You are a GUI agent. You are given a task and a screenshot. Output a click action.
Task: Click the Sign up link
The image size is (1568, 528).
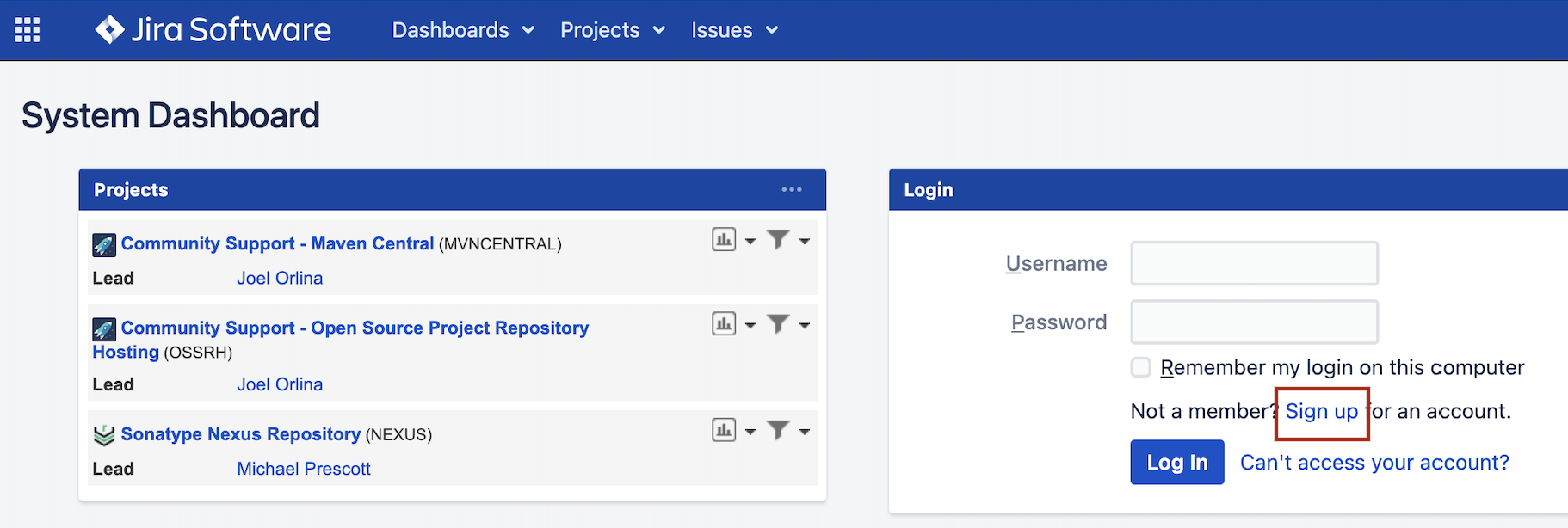point(1321,411)
